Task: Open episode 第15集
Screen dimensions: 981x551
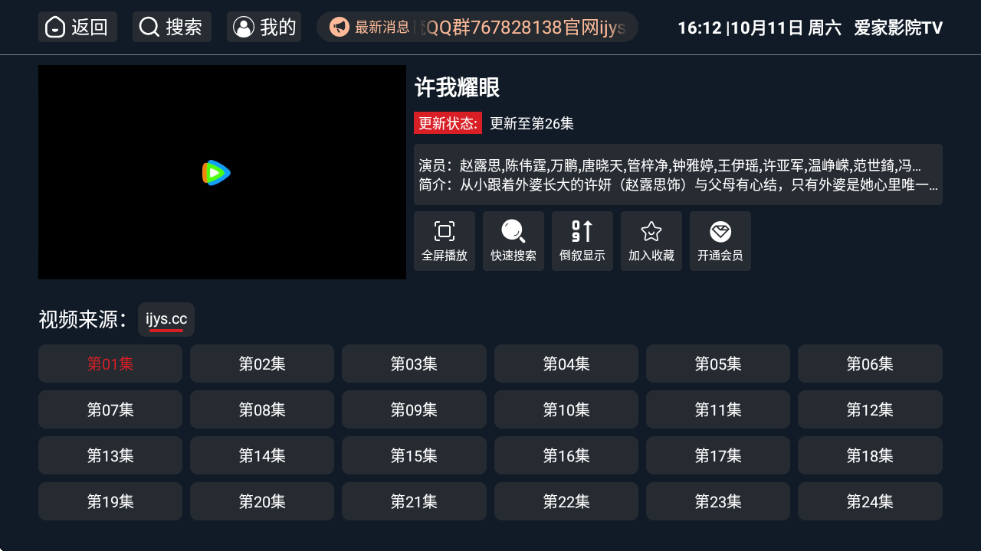Action: (414, 456)
